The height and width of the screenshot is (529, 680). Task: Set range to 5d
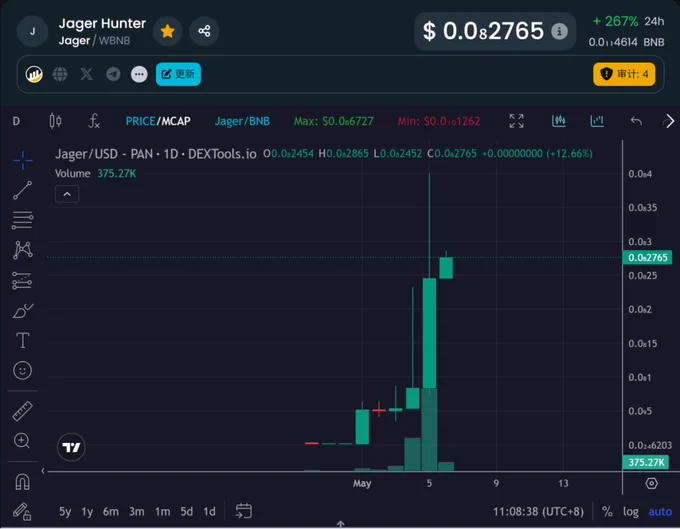click(x=187, y=512)
